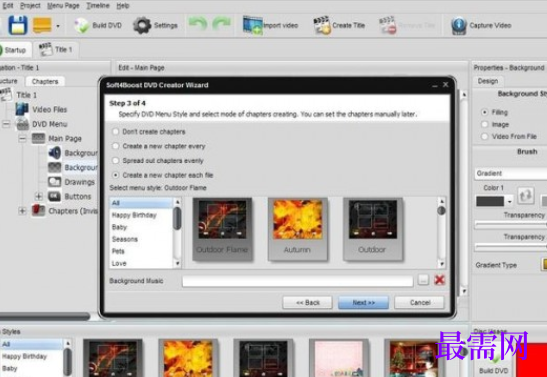Open the Menu Page menu
Image resolution: width=547 pixels, height=377 pixels.
pos(63,6)
